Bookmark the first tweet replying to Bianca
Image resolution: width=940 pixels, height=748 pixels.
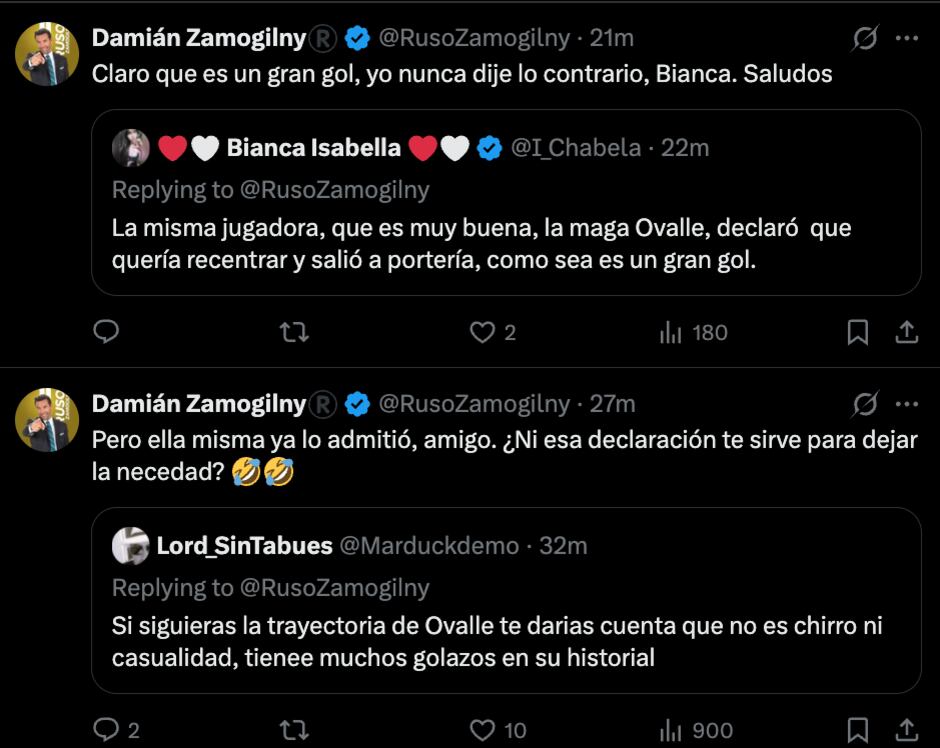[x=857, y=332]
